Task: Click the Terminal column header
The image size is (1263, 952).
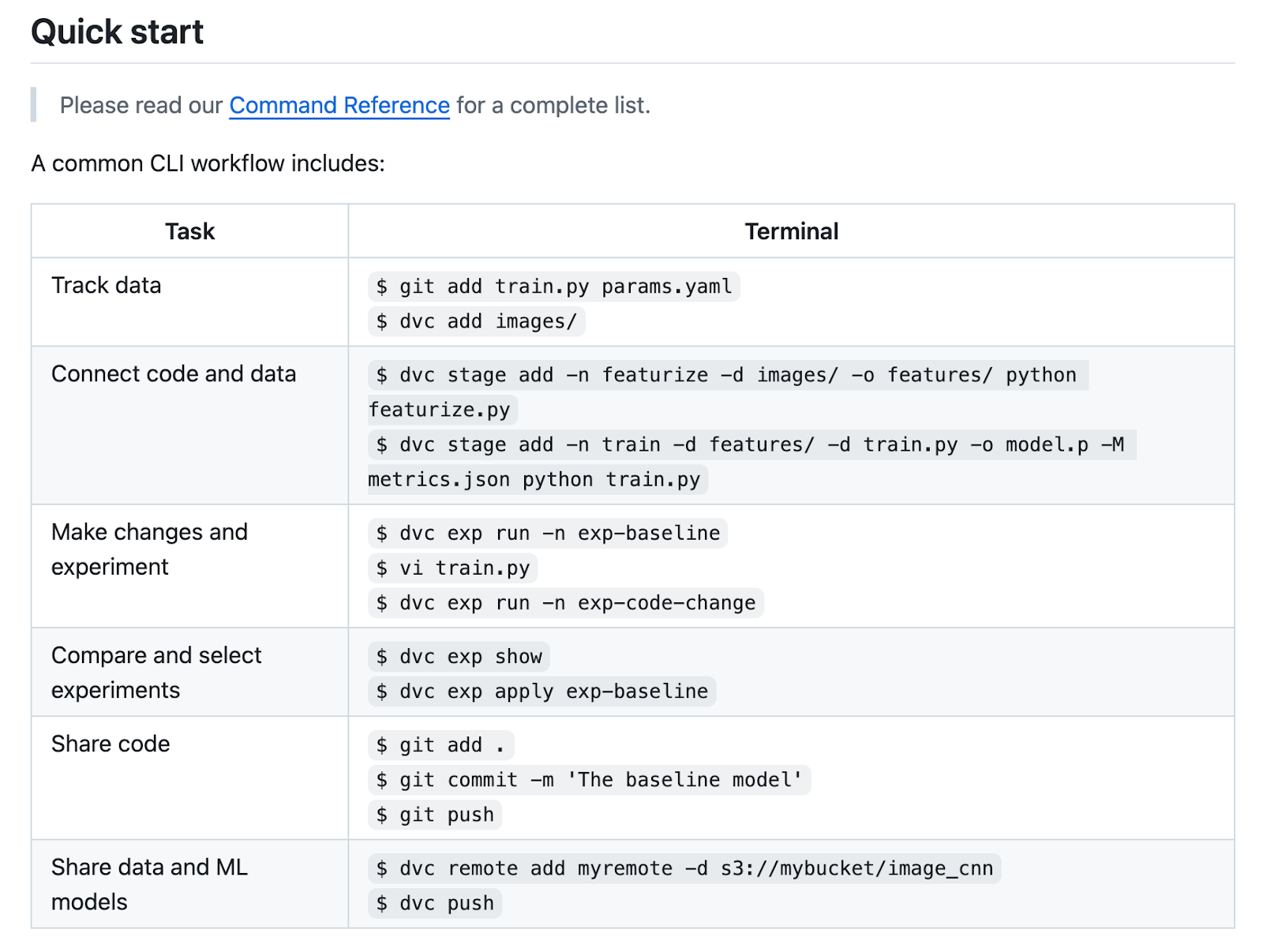Action: click(x=791, y=231)
